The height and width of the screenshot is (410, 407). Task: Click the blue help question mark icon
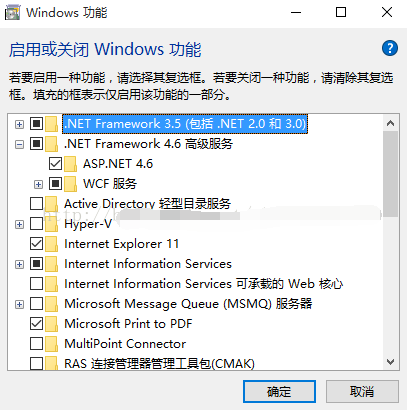pos(390,49)
